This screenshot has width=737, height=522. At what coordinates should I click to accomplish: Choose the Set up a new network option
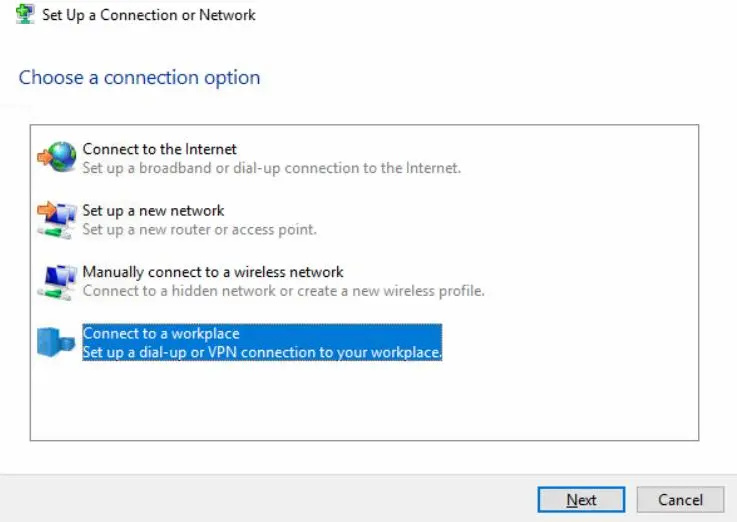point(153,211)
